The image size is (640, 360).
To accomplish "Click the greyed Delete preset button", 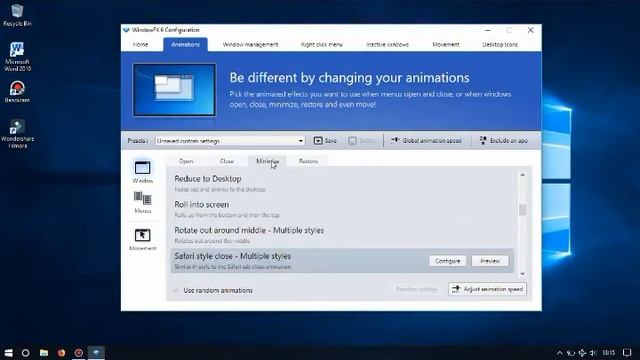I will [362, 141].
